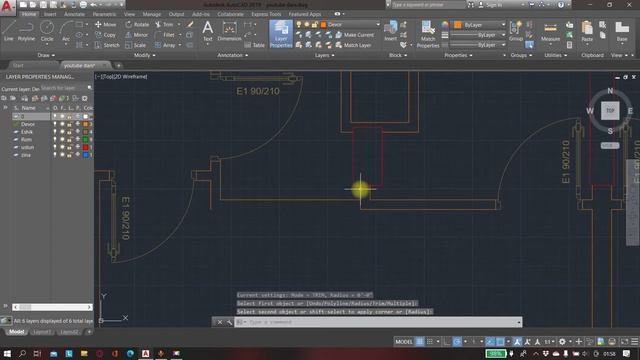Open the Insert ribbon tab

point(50,14)
